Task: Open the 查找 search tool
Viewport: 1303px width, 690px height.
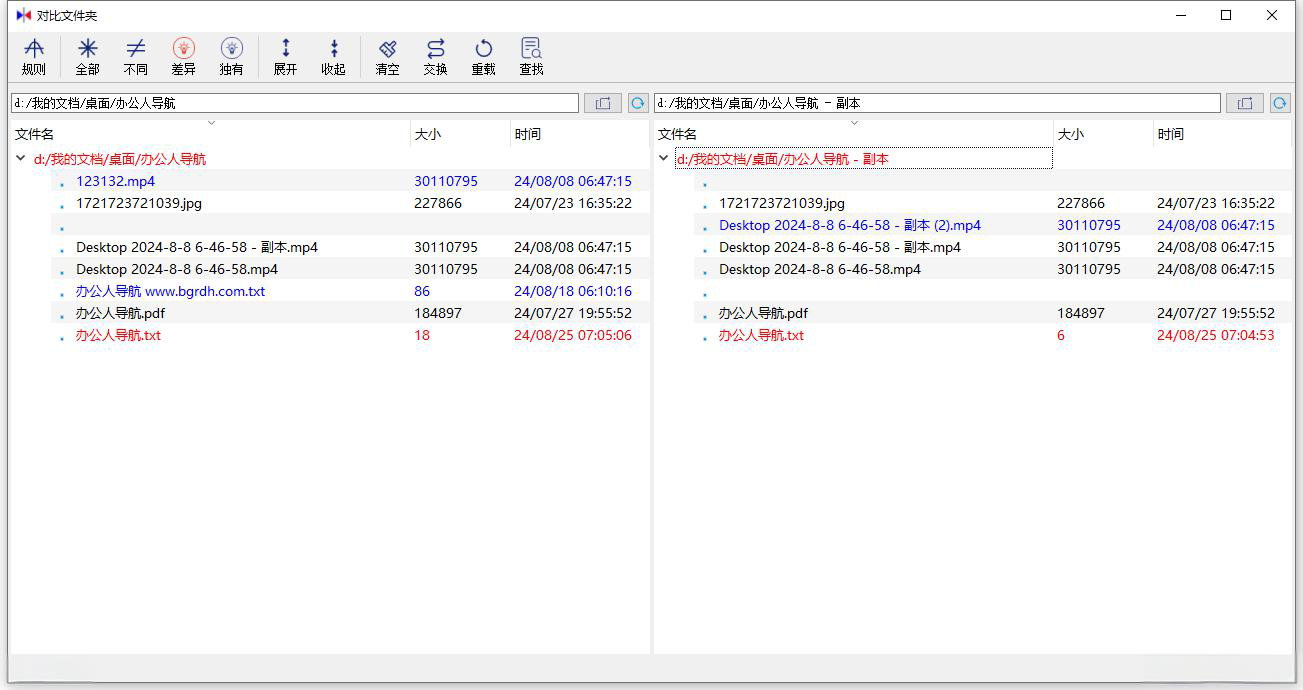Action: point(531,57)
